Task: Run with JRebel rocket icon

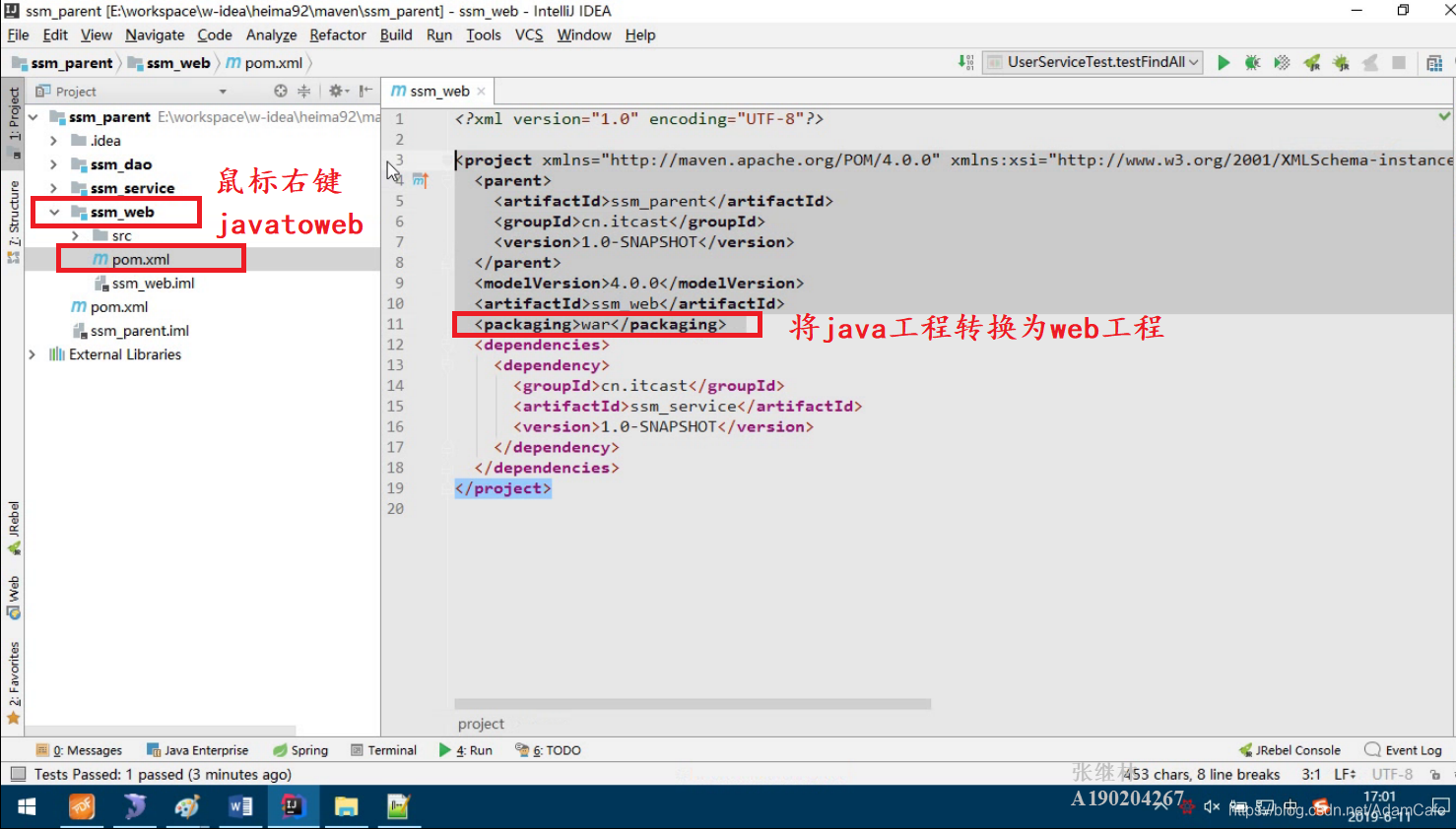Action: click(1311, 62)
